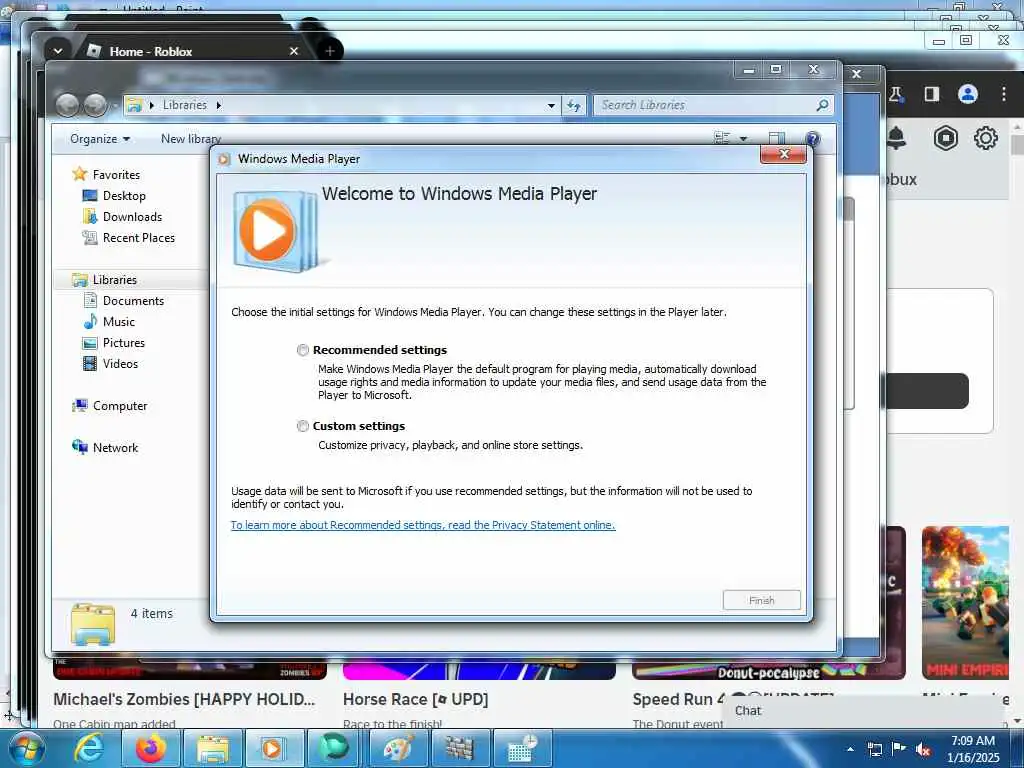Click New library in Explorer toolbar
The height and width of the screenshot is (768, 1024).
191,139
